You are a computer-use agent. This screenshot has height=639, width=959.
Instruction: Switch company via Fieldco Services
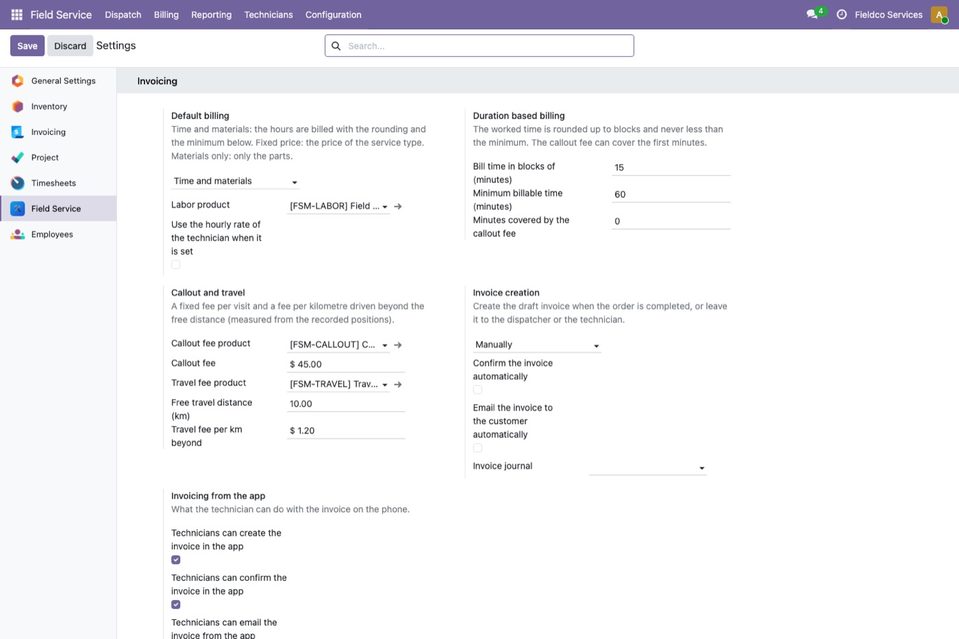coord(889,15)
